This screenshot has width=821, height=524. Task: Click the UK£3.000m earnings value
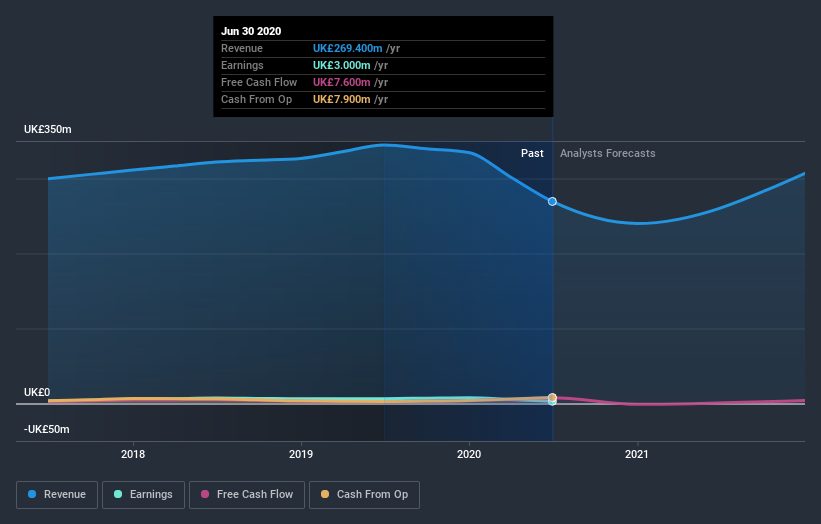tap(341, 65)
